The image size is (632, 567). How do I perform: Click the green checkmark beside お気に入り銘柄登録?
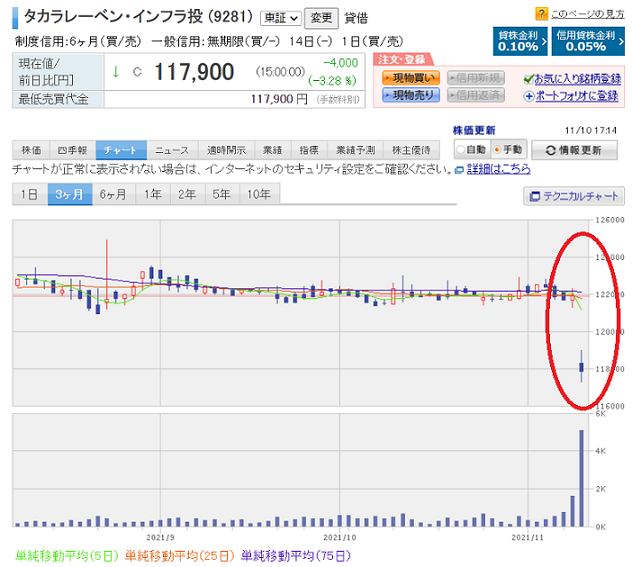[x=528, y=79]
